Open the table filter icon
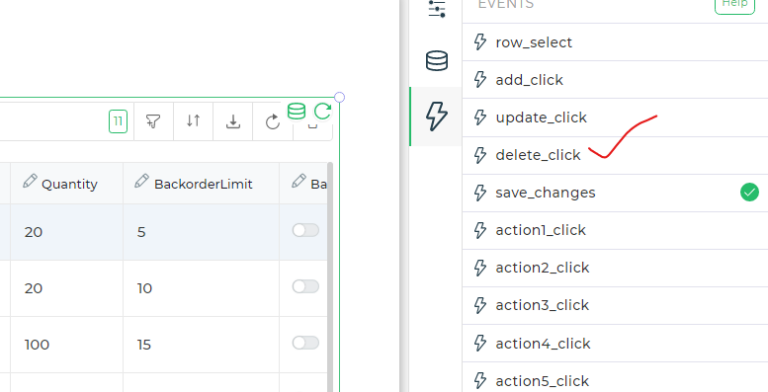The height and width of the screenshot is (392, 768). tap(153, 121)
